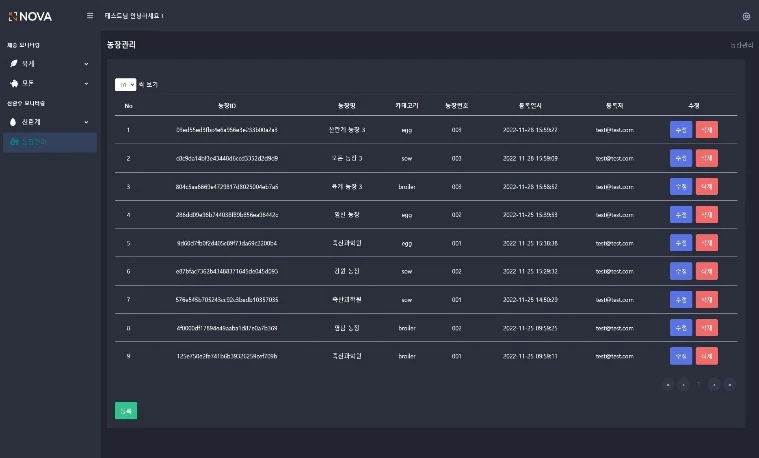Click the red delete button in row 9
This screenshot has width=759, height=458.
[707, 356]
